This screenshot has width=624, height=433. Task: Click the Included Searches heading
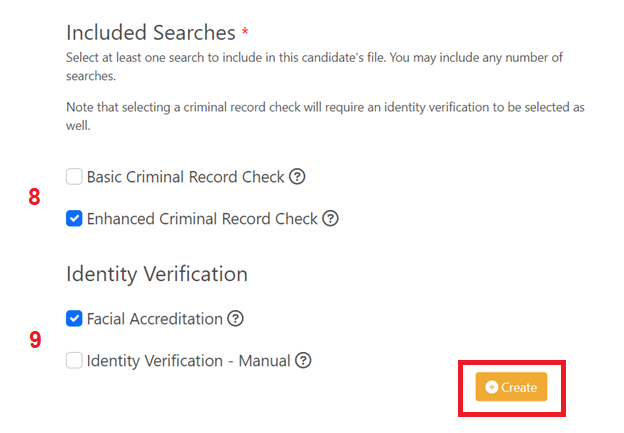coord(151,33)
